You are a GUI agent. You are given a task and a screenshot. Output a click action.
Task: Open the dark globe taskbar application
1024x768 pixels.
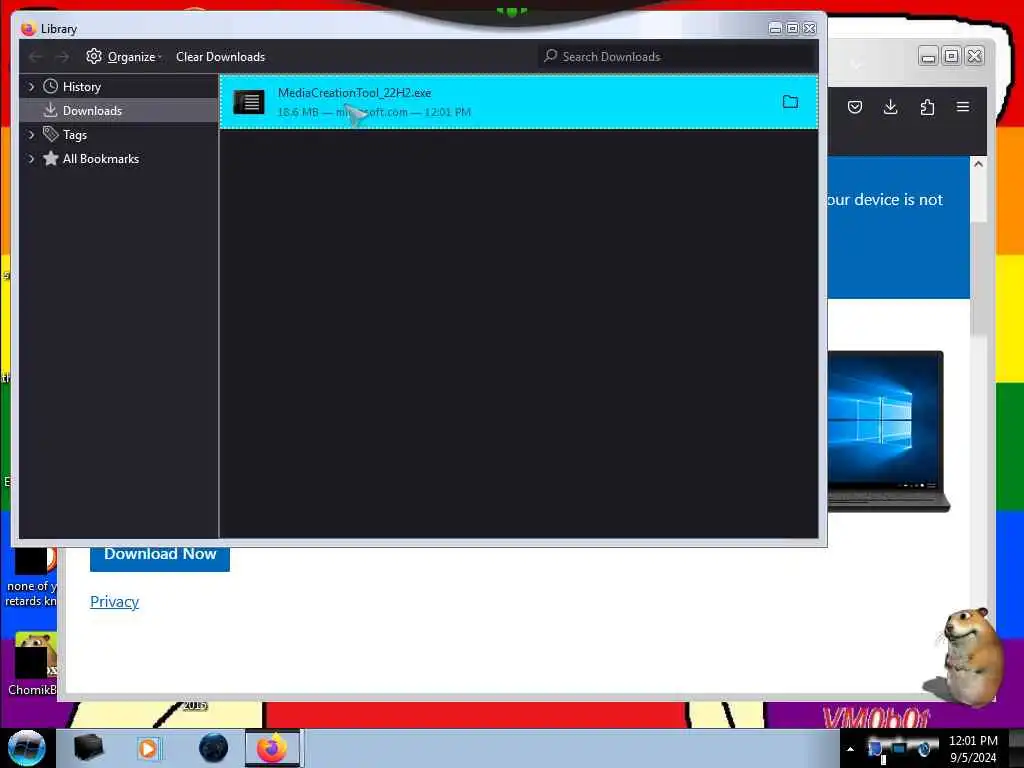(214, 748)
